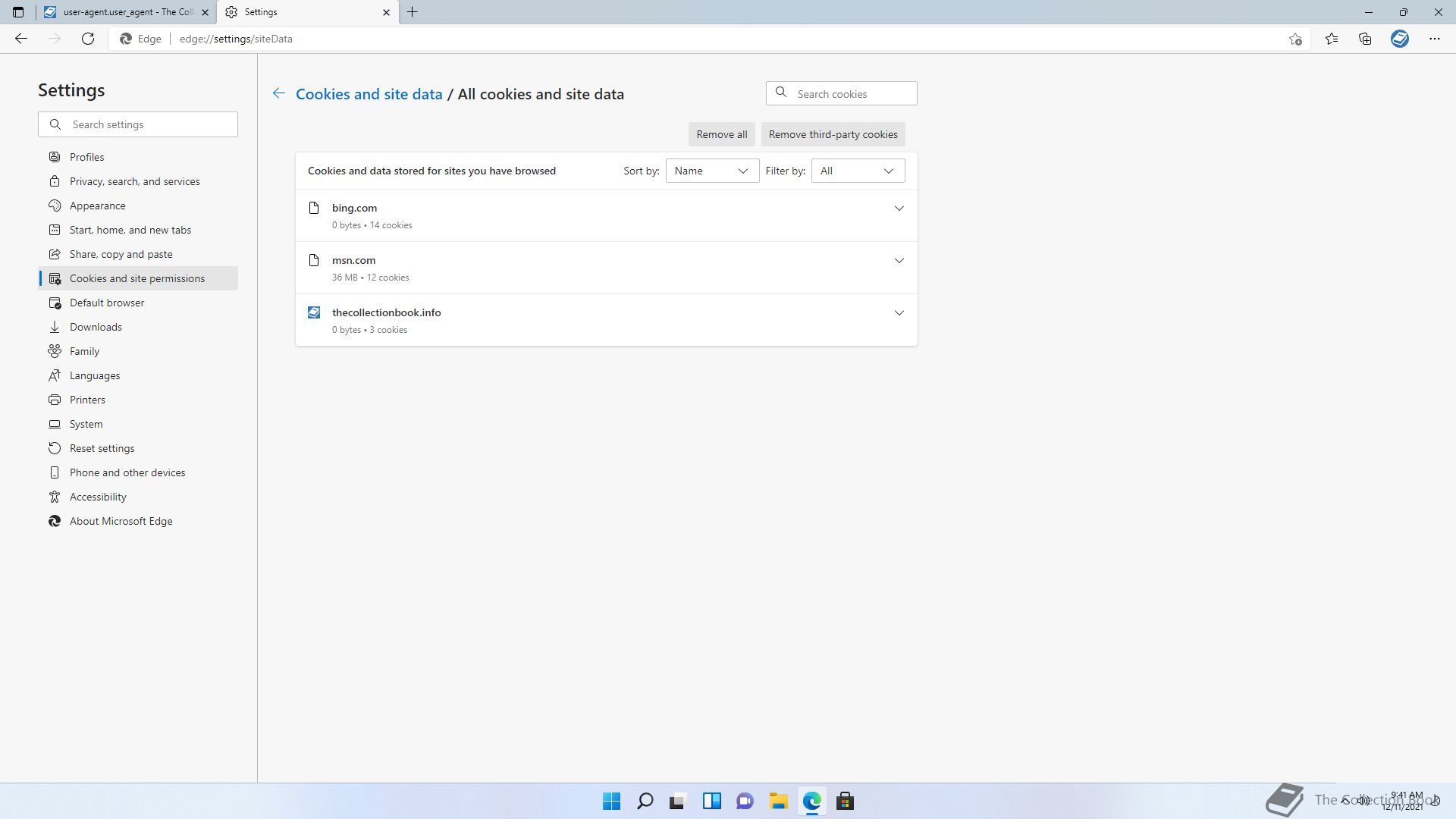
Task: Click the search magnifier in Search cookies
Action: click(x=781, y=93)
